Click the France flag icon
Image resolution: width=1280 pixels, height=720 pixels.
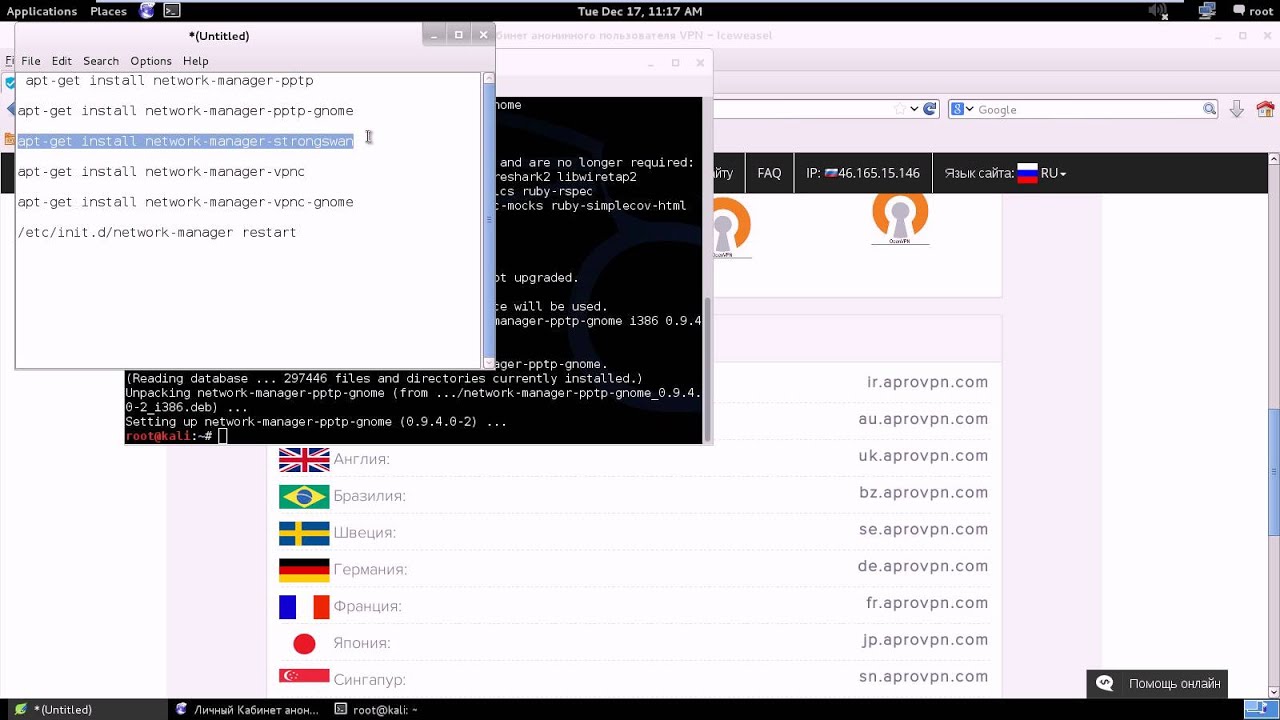[304, 606]
